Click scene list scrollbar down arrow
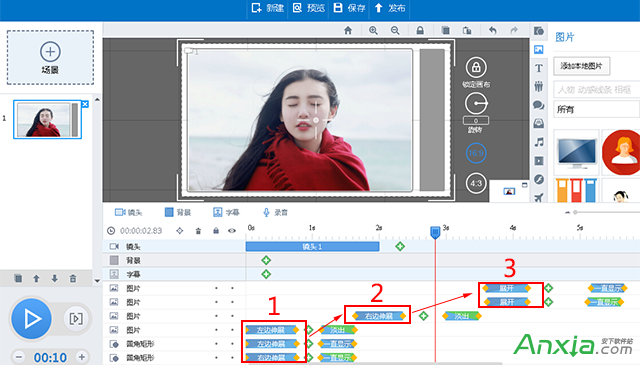640x365 pixels. point(97,280)
